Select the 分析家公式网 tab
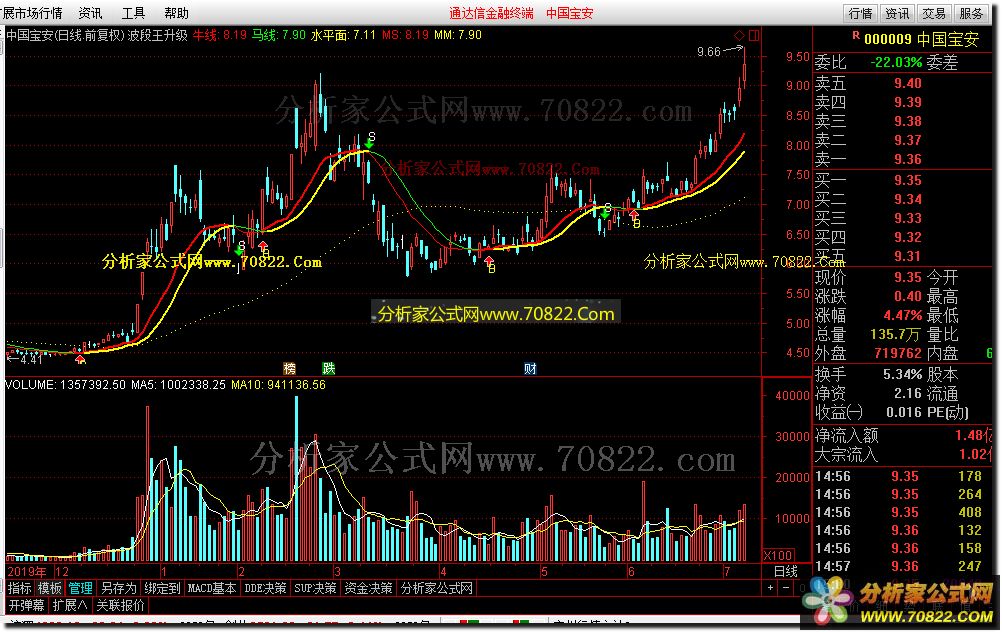Image resolution: width=1002 pixels, height=632 pixels. tap(436, 588)
